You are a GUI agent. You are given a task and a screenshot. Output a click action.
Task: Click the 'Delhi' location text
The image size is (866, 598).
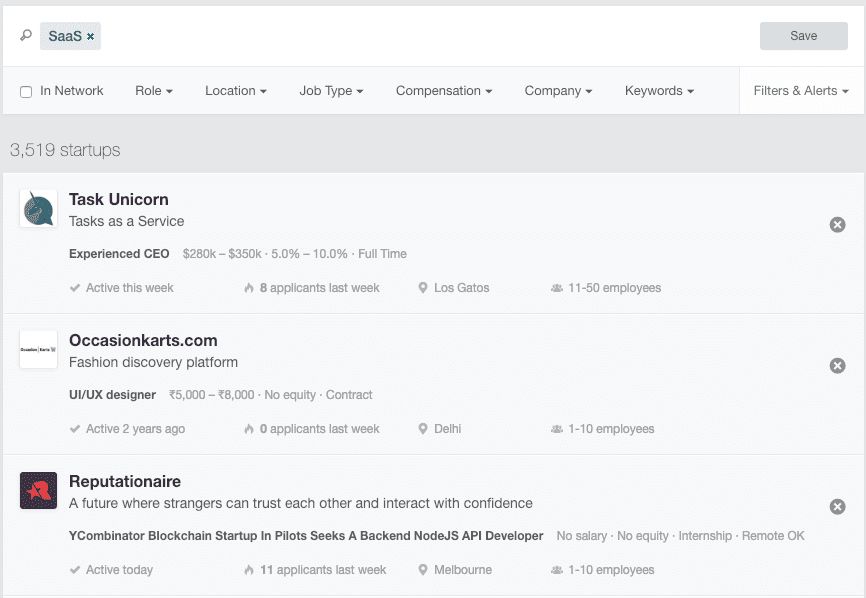point(448,428)
